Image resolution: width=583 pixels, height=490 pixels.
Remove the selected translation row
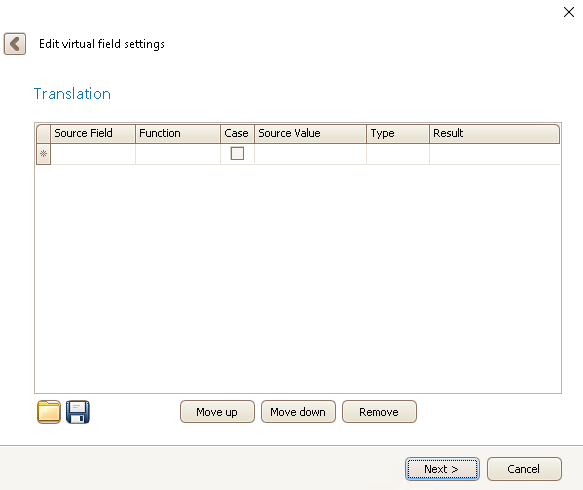379,412
